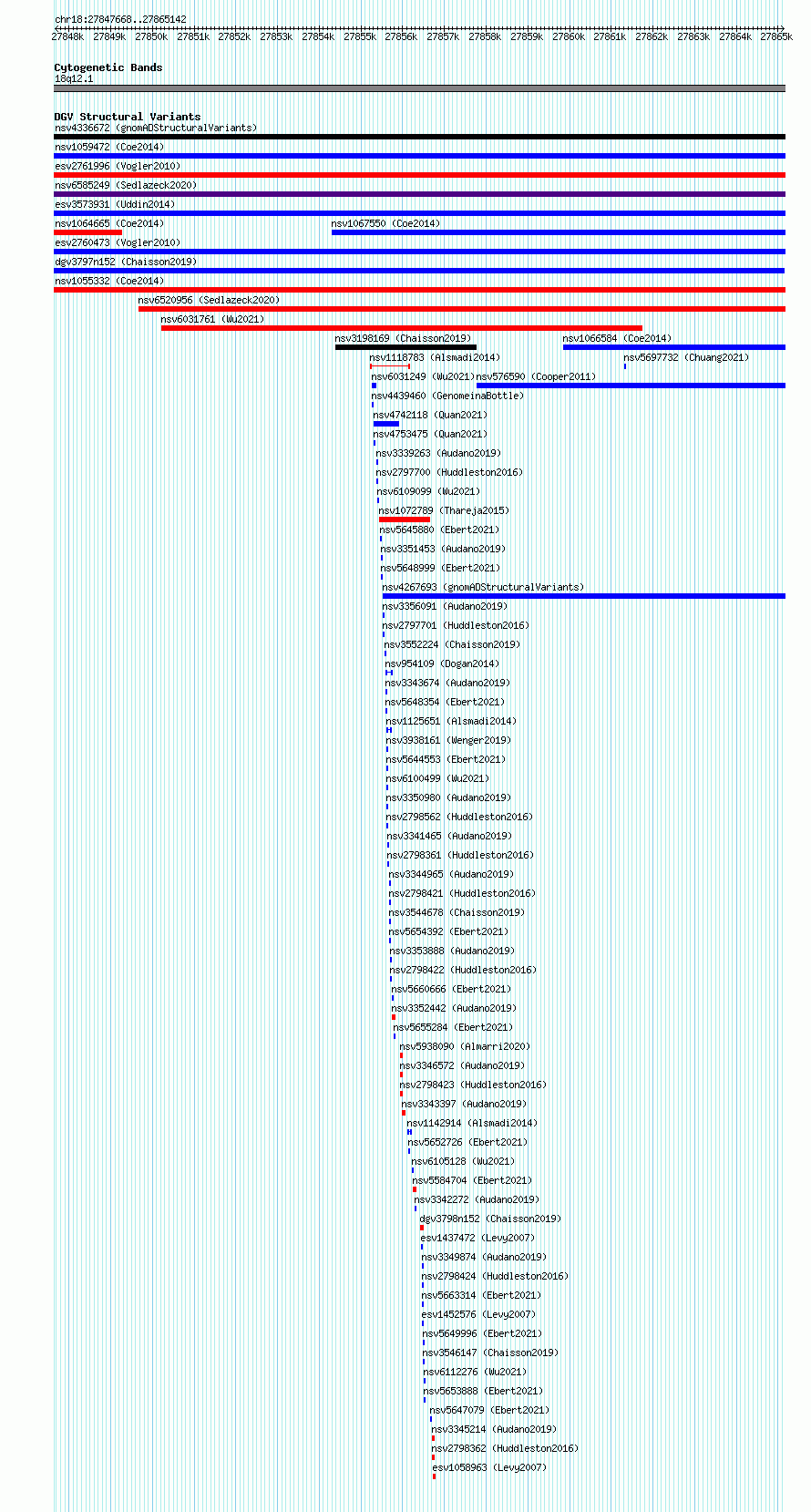Click the red nsv1072789 variant bar

[405, 519]
